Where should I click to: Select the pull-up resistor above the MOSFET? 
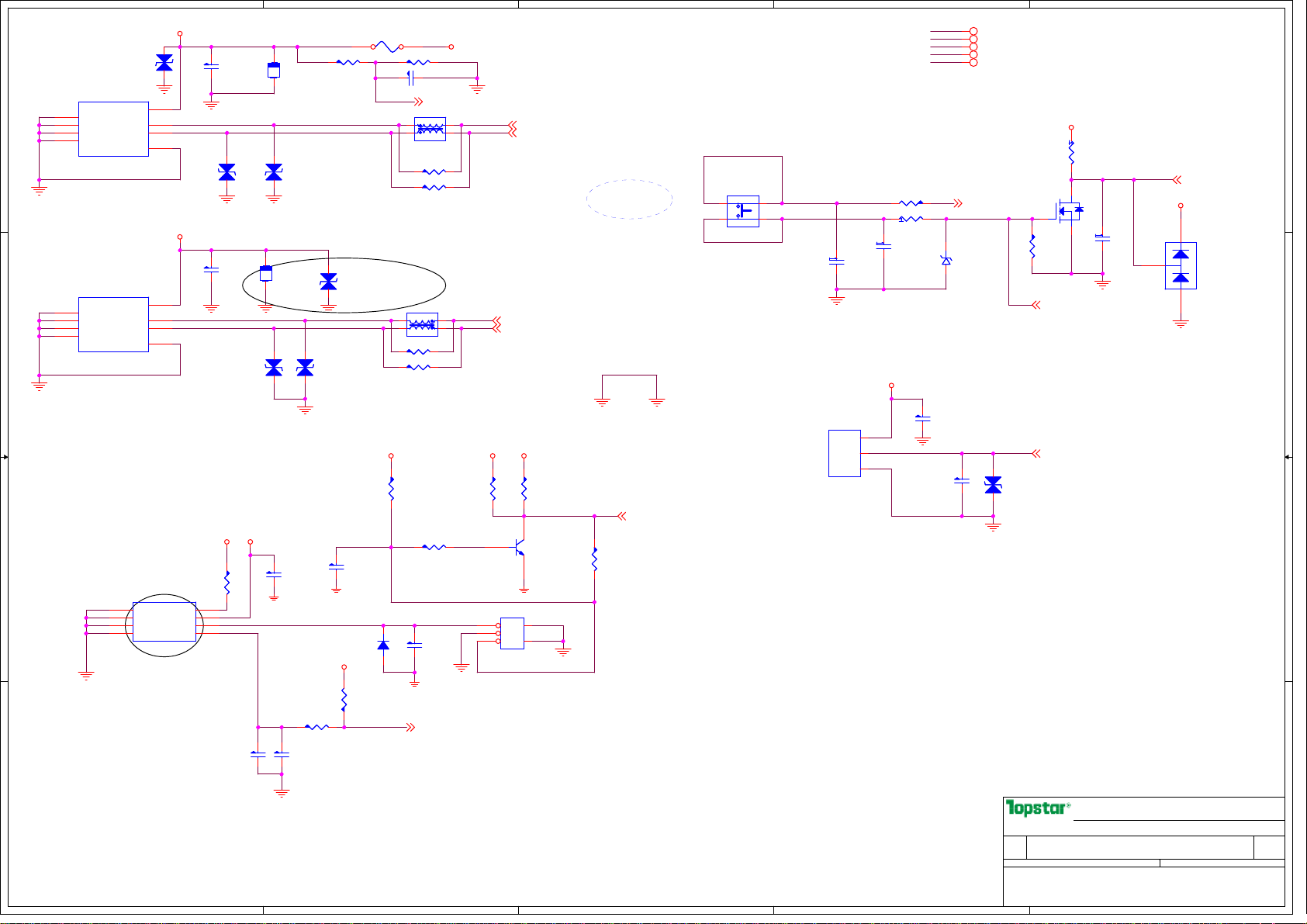(x=1070, y=153)
